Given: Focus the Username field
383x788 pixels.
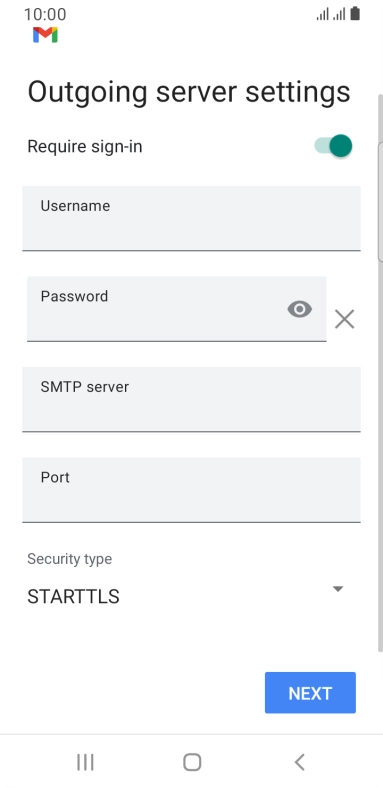Looking at the screenshot, I should coord(191,218).
